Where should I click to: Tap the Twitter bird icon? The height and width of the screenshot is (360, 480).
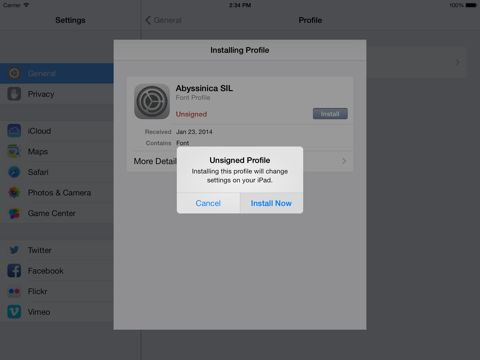[x=14, y=250]
